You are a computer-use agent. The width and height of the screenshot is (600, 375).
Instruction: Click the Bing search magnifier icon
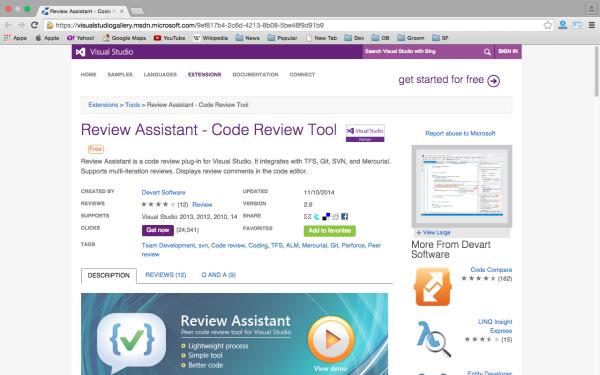tap(487, 52)
